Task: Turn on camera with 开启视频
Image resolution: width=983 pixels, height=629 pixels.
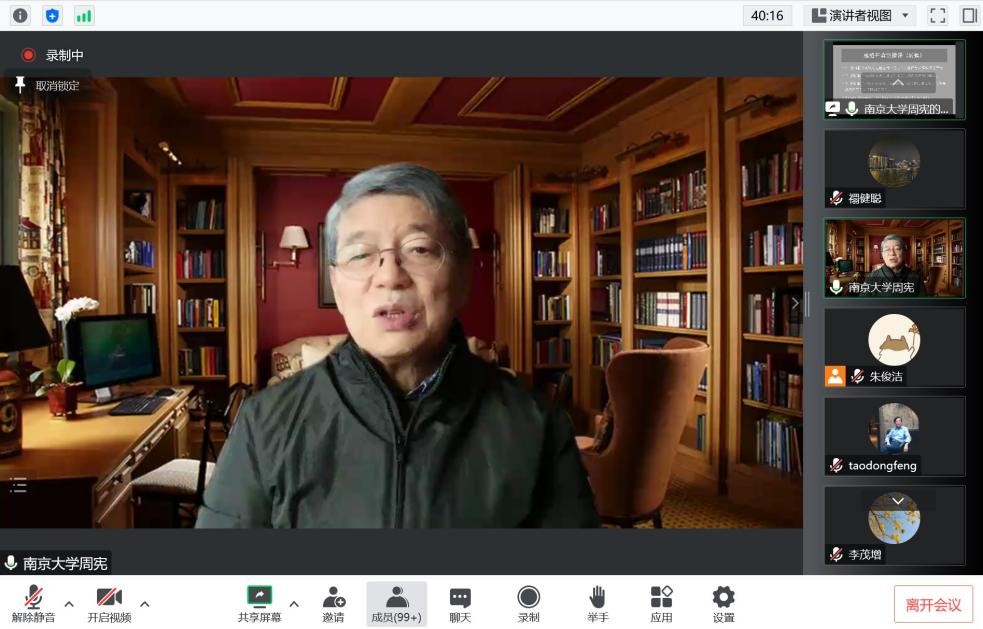Action: [109, 604]
